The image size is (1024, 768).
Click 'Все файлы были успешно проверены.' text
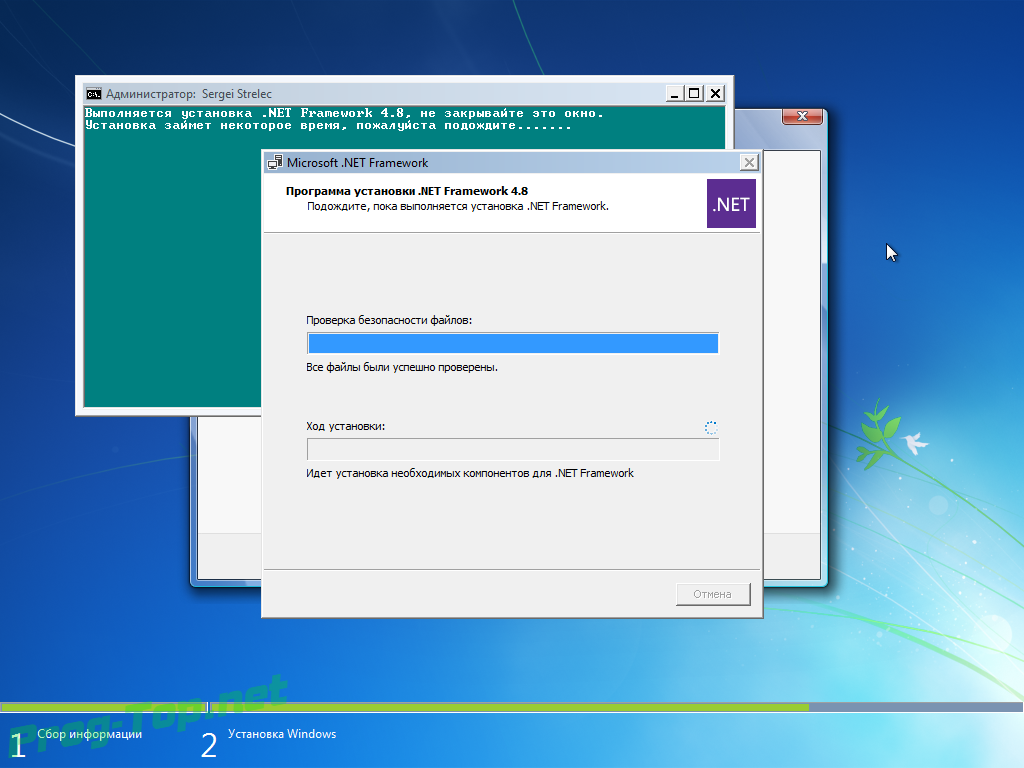(402, 368)
